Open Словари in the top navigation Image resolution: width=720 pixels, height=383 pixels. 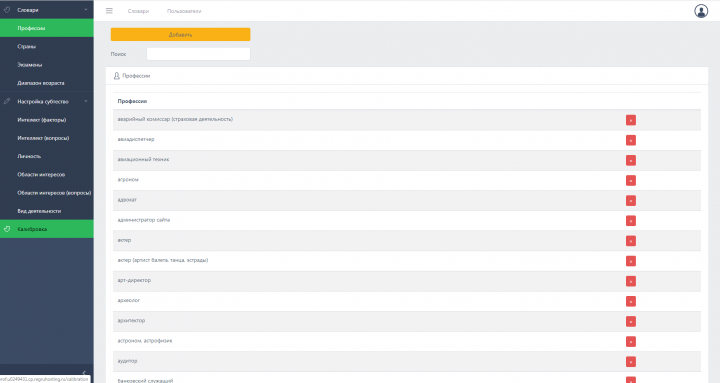[138, 11]
